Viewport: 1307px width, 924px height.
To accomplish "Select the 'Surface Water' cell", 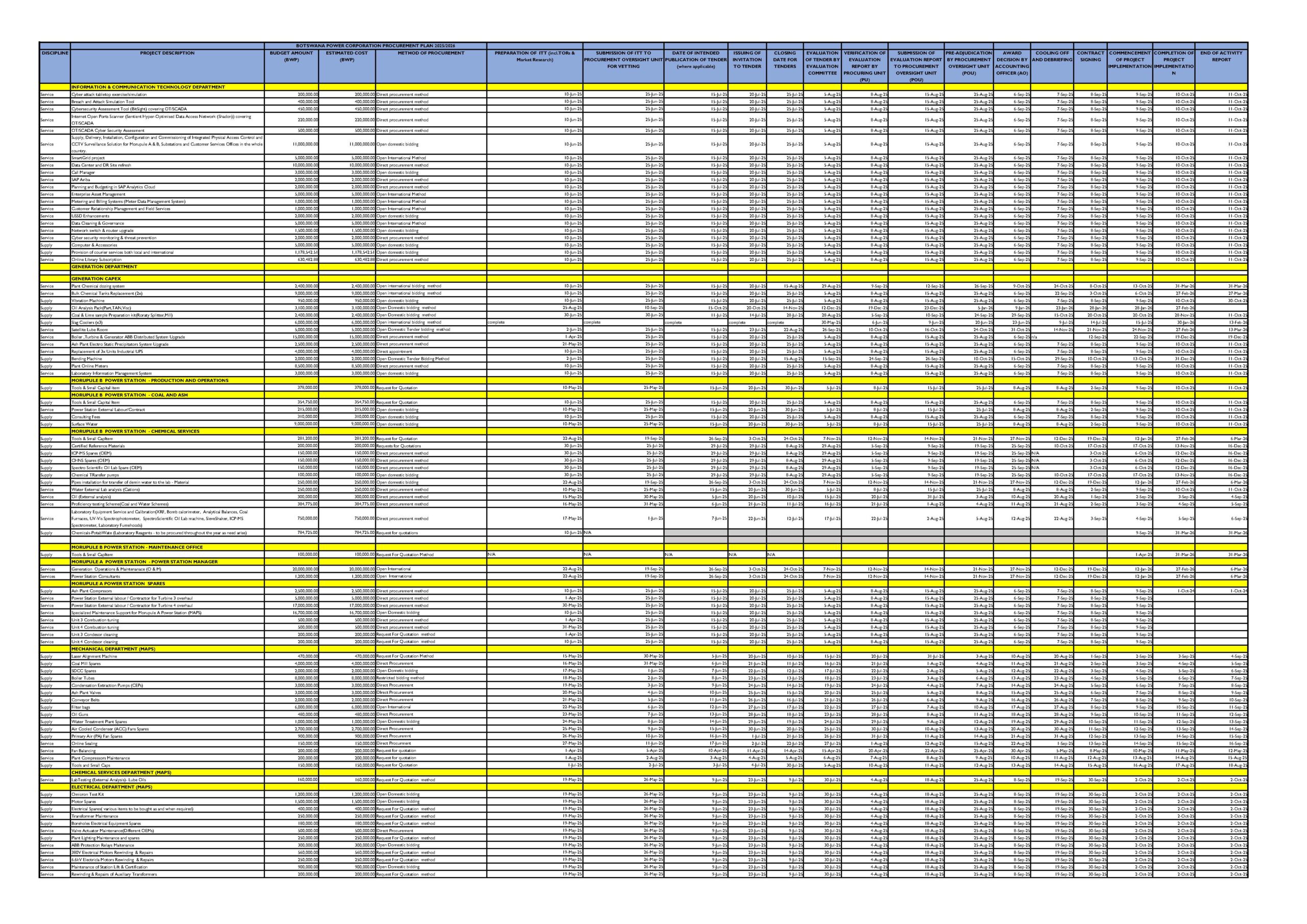I will point(167,424).
